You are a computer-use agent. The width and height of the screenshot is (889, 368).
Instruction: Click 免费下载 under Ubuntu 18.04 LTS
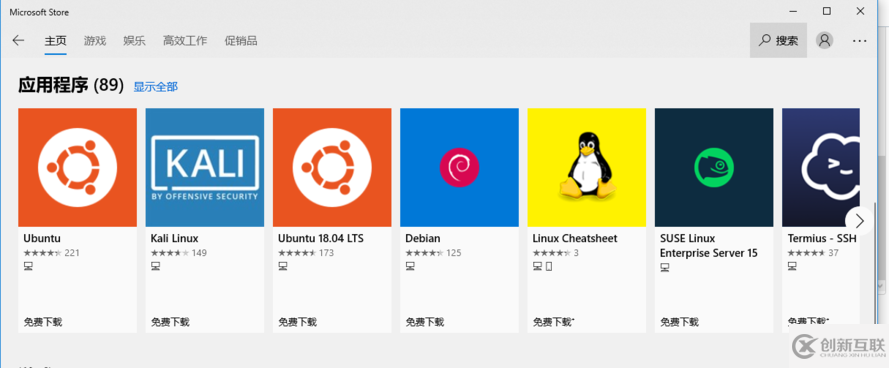(298, 322)
